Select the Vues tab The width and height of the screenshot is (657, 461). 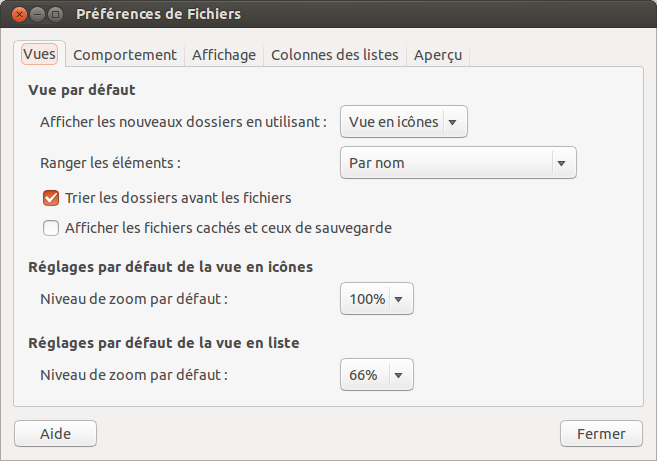[x=40, y=55]
